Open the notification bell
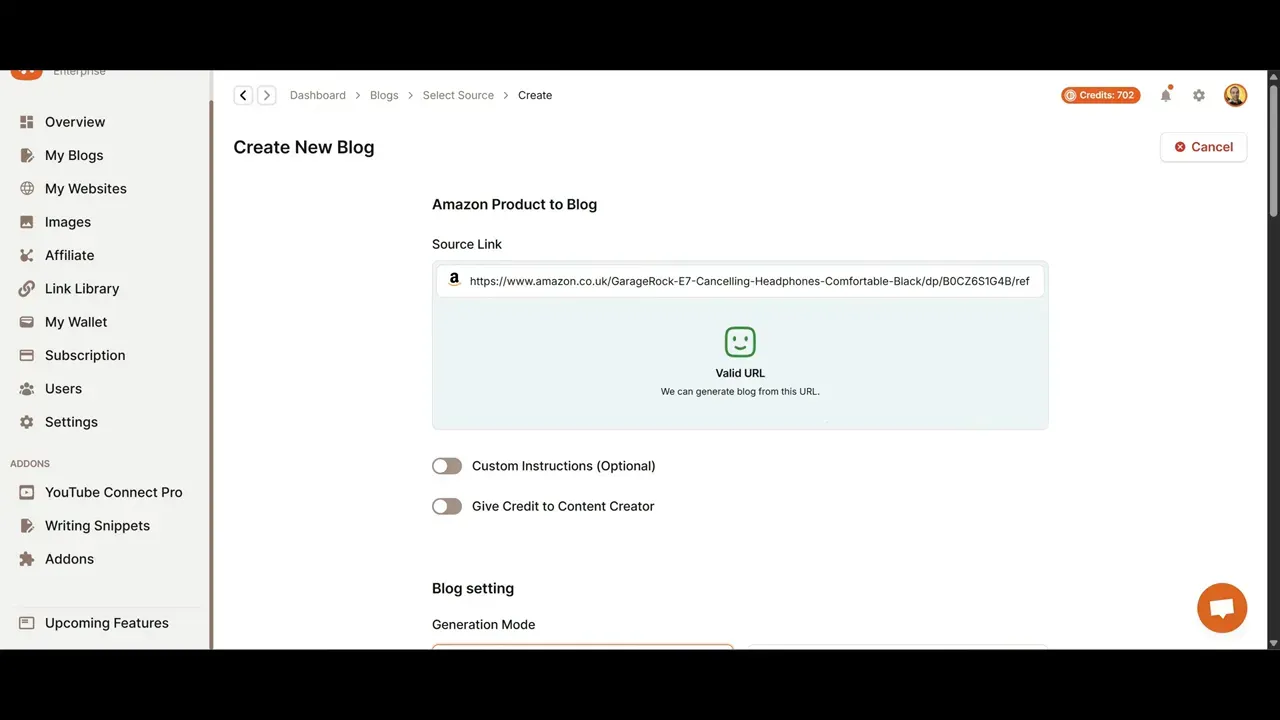Image resolution: width=1280 pixels, height=720 pixels. click(1165, 95)
